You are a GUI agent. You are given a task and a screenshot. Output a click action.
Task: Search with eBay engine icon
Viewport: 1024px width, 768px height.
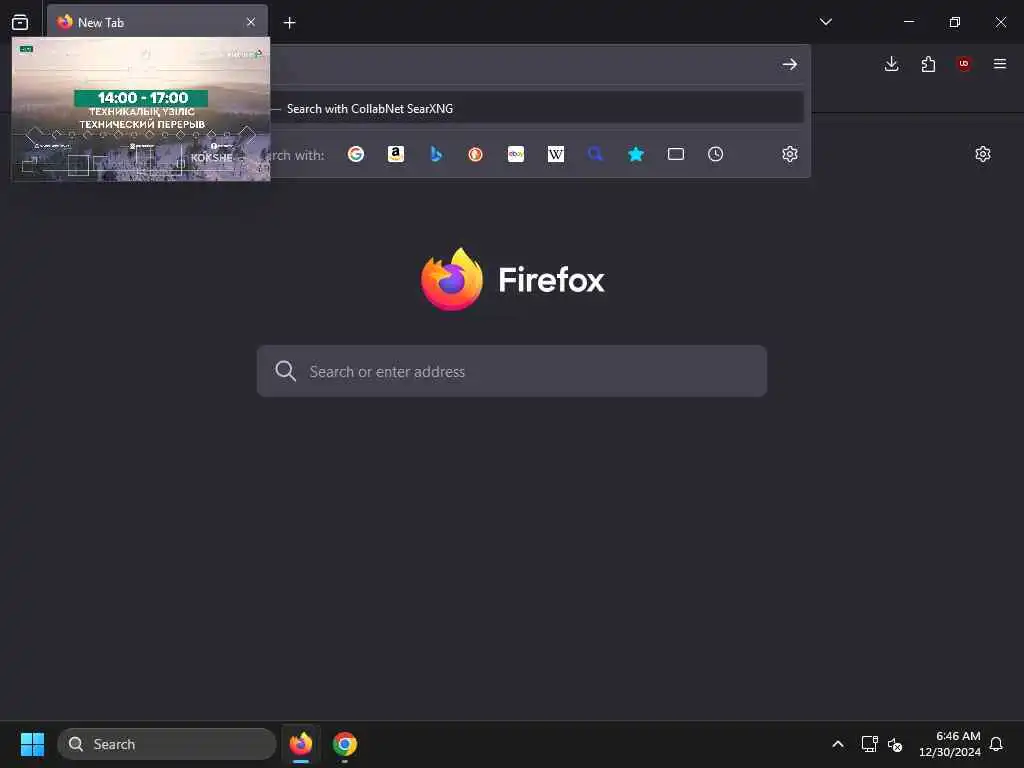tap(516, 154)
